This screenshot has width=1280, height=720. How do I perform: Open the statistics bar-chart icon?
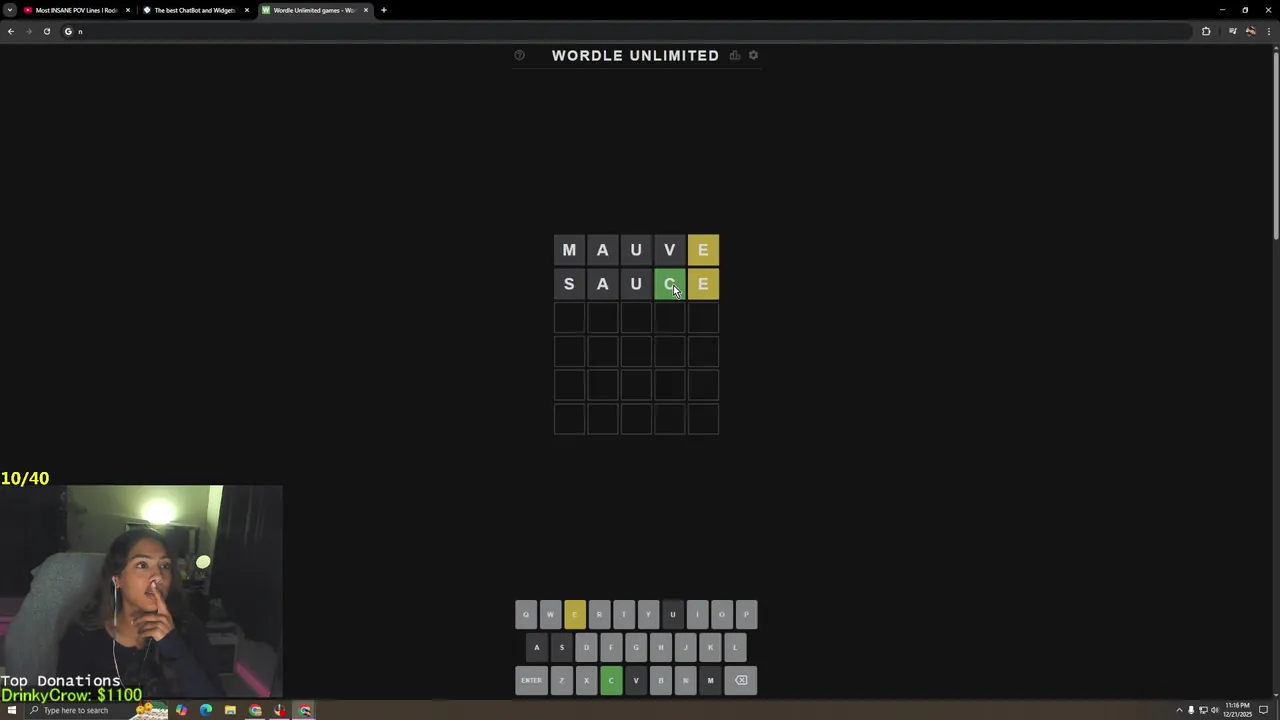pos(735,55)
